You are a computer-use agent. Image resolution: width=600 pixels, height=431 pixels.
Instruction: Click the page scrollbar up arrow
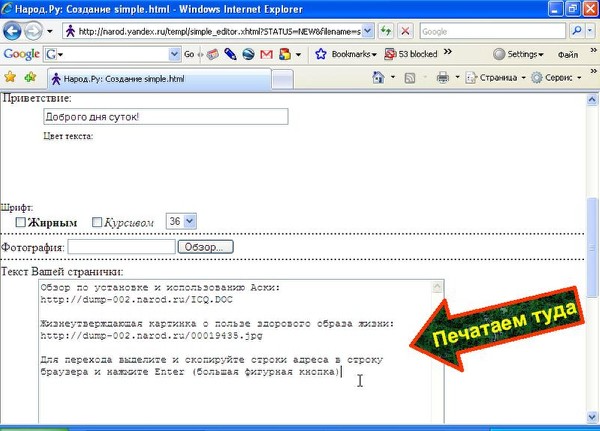tap(592, 100)
